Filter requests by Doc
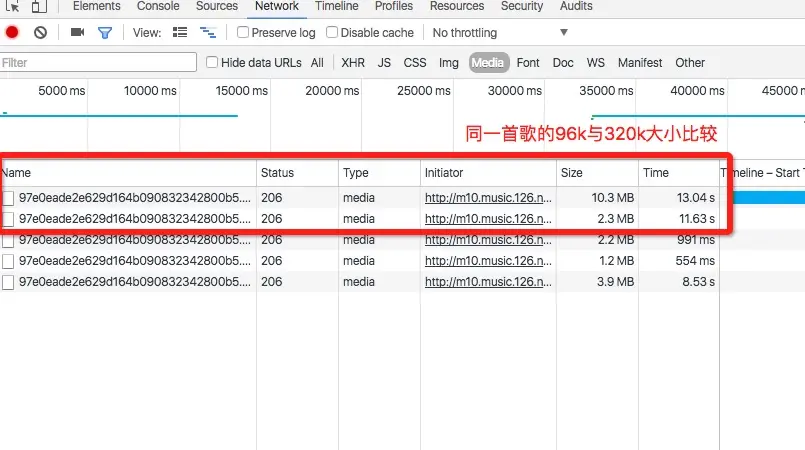The width and height of the screenshot is (805, 450). (x=563, y=63)
